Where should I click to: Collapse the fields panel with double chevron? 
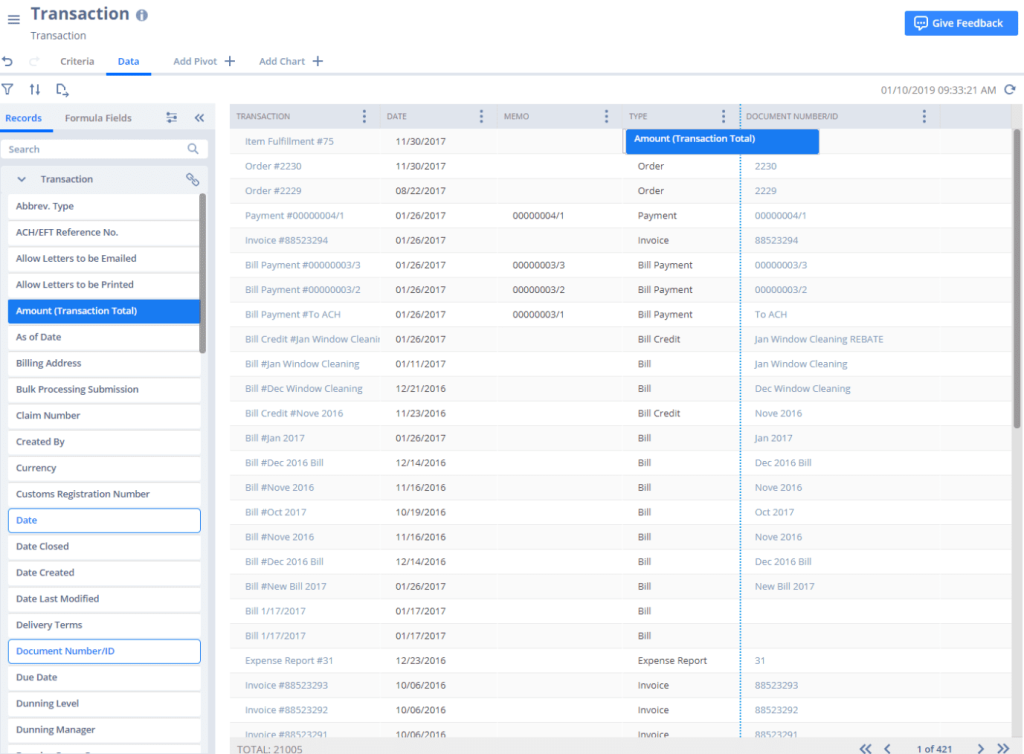click(x=199, y=118)
